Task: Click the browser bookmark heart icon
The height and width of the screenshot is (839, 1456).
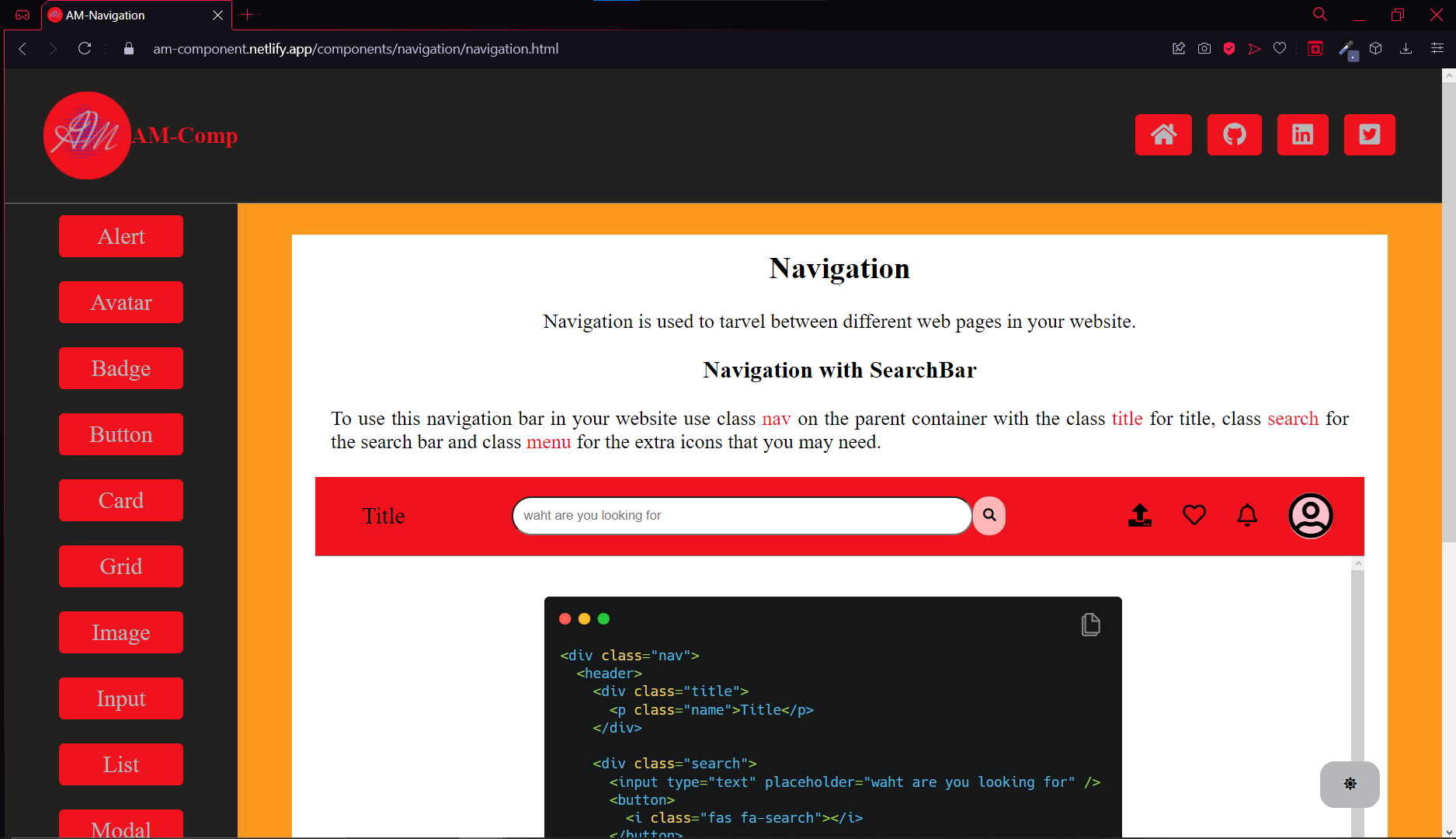Action: (x=1280, y=48)
